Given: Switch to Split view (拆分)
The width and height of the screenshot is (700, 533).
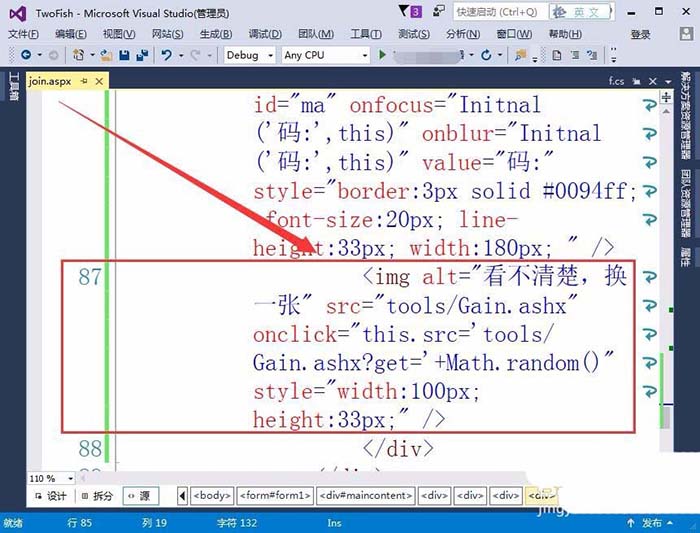Looking at the screenshot, I should [x=97, y=496].
